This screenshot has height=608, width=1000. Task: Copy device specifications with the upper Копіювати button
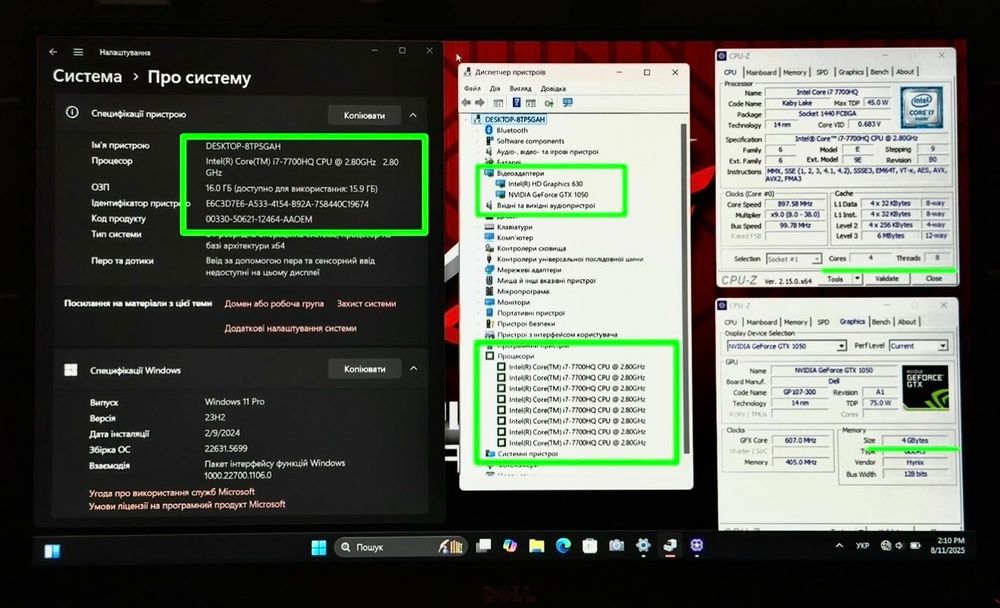[364, 115]
